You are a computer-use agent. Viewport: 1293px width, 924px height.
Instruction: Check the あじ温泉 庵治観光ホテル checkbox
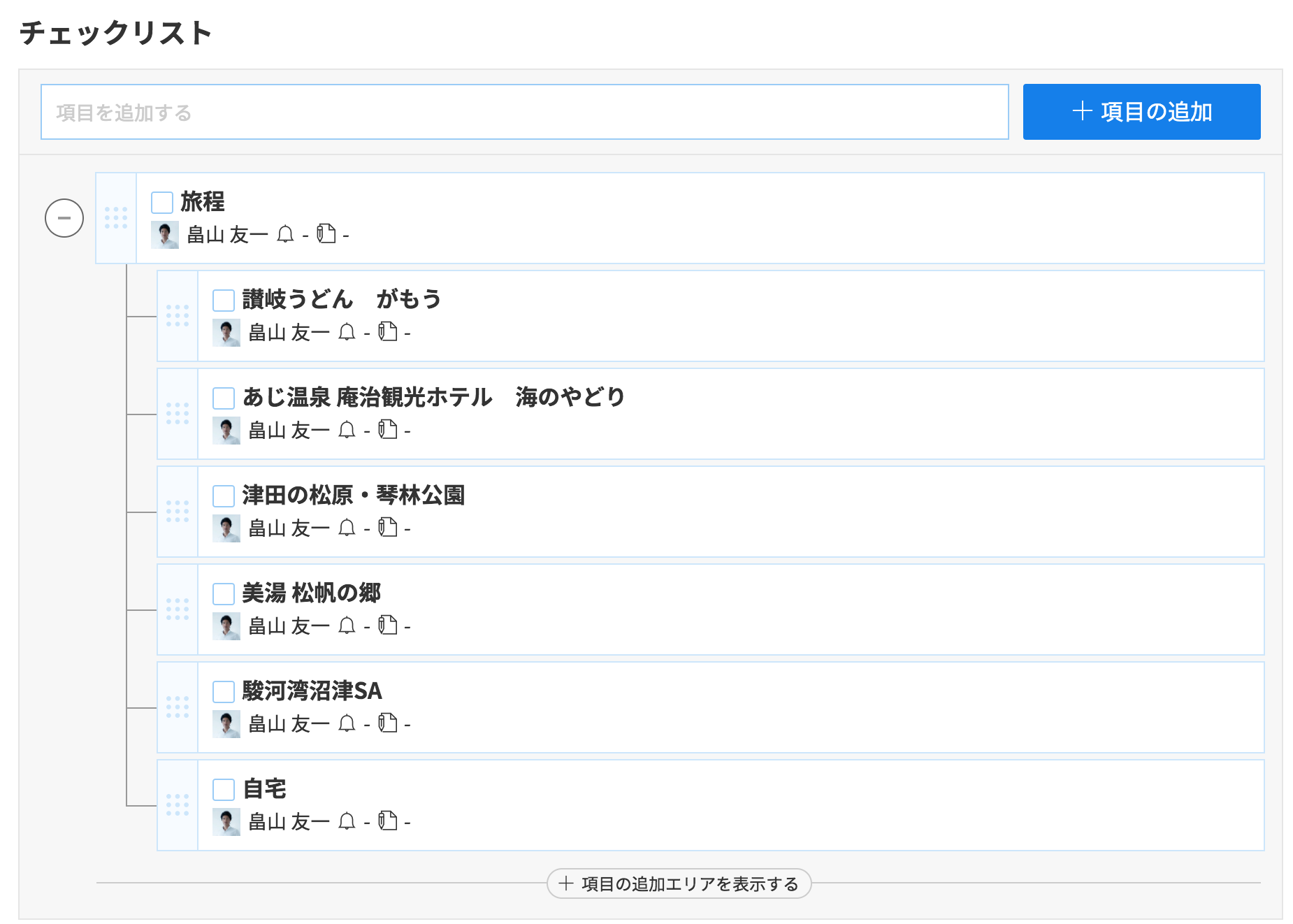click(224, 398)
